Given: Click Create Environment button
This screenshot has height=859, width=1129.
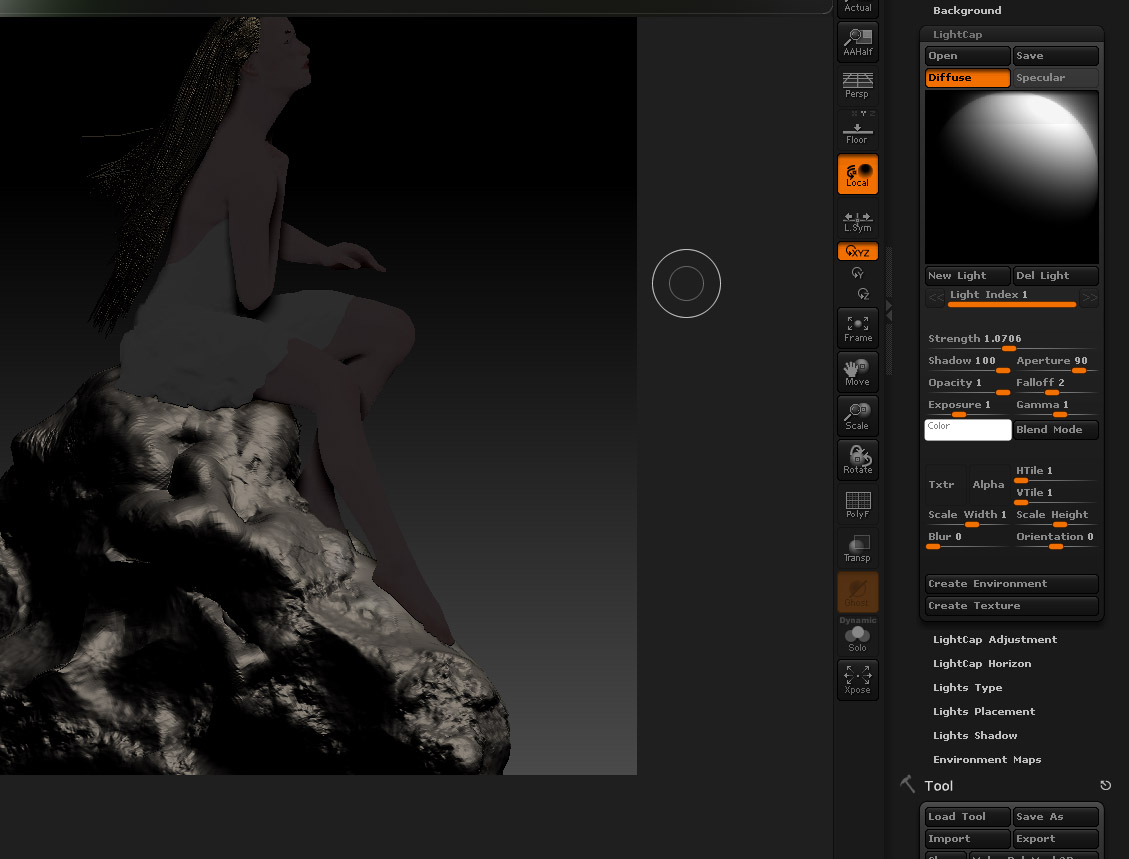Looking at the screenshot, I should click(1012, 584).
